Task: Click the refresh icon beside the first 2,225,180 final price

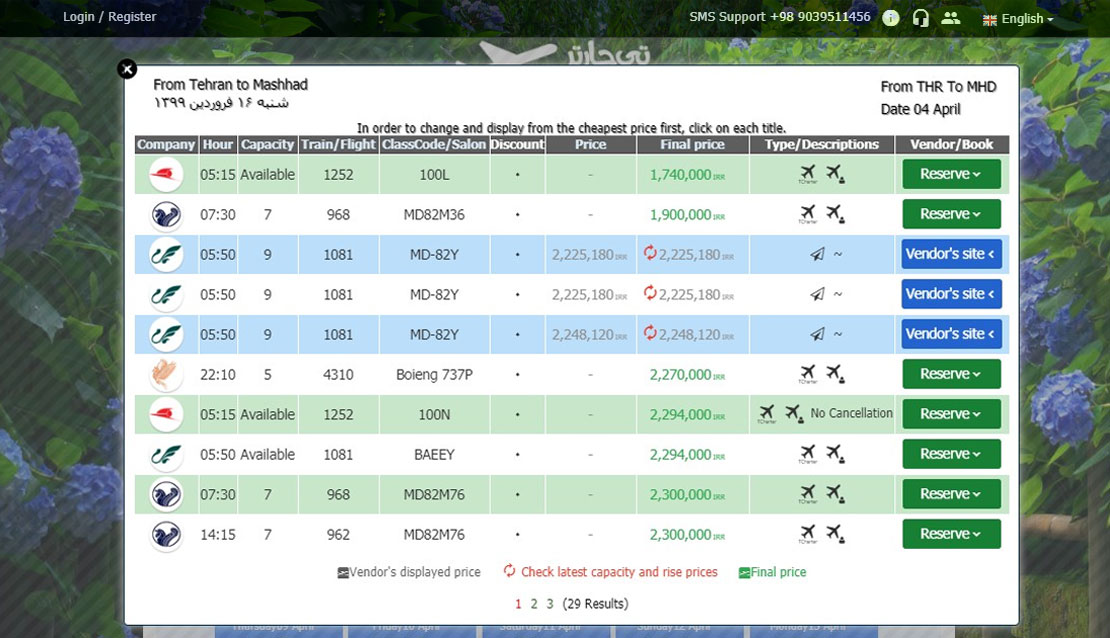Action: tap(650, 254)
